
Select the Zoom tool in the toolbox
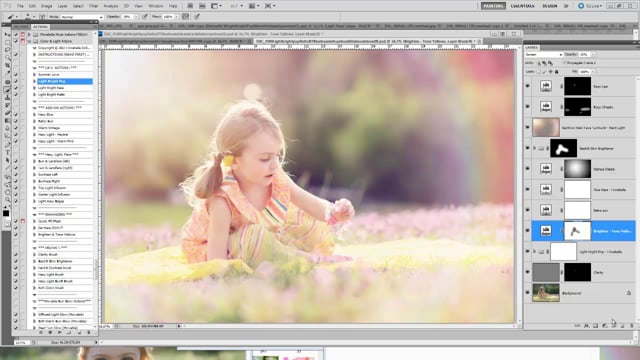coord(7,200)
